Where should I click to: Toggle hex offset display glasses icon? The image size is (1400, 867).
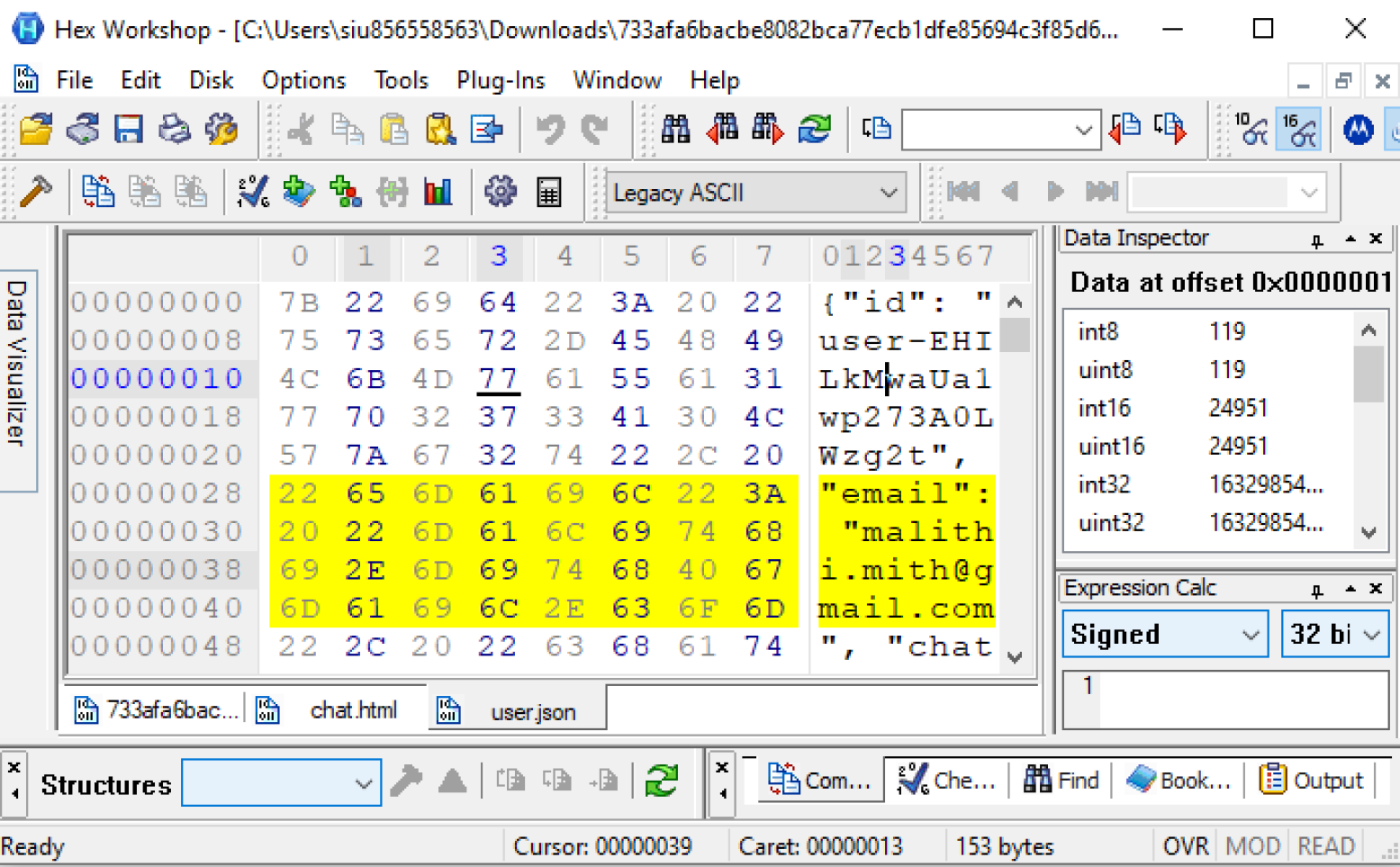coord(1298,130)
